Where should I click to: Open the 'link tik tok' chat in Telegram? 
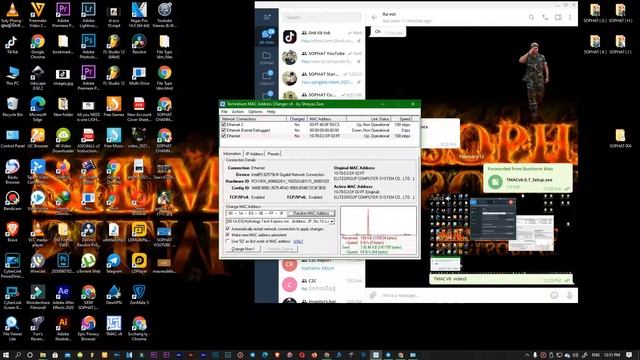[x=322, y=37]
